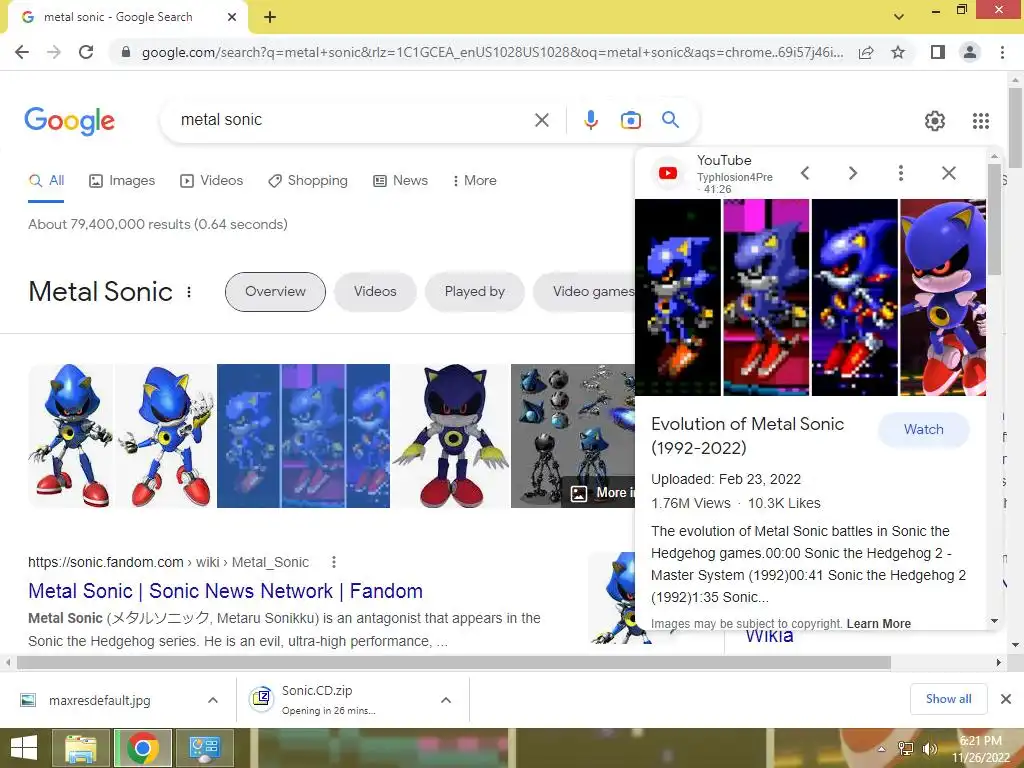The width and height of the screenshot is (1024, 768).
Task: Click the horizontal page scrollbar
Action: click(x=453, y=662)
